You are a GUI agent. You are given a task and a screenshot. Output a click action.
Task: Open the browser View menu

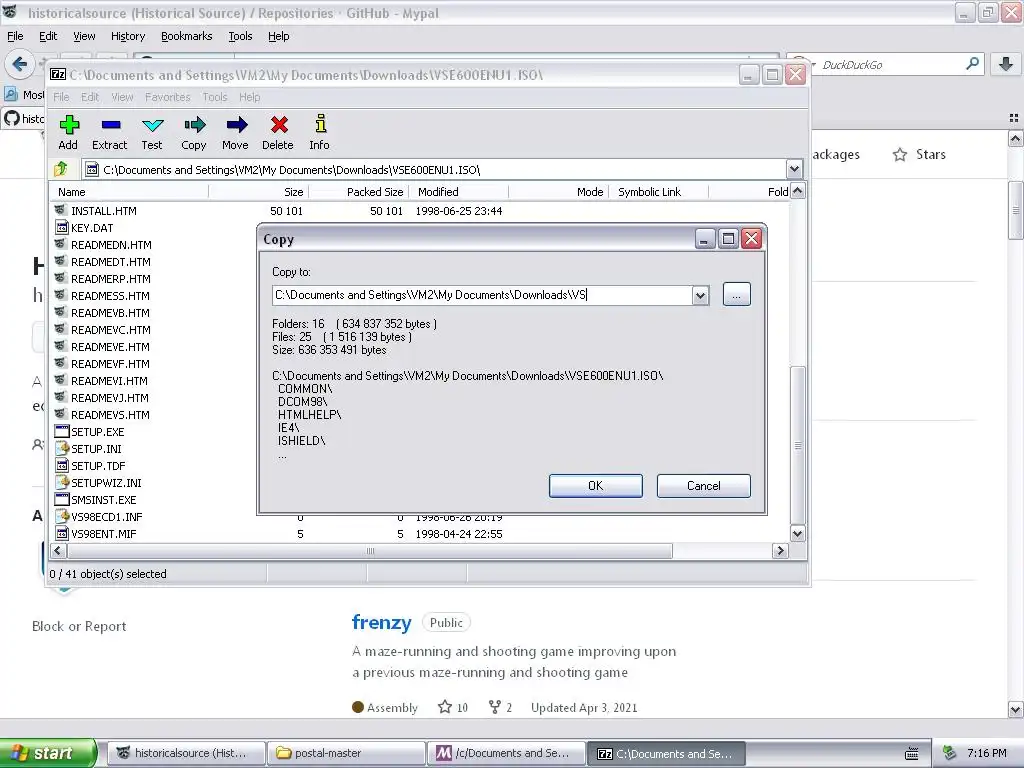[x=84, y=36]
